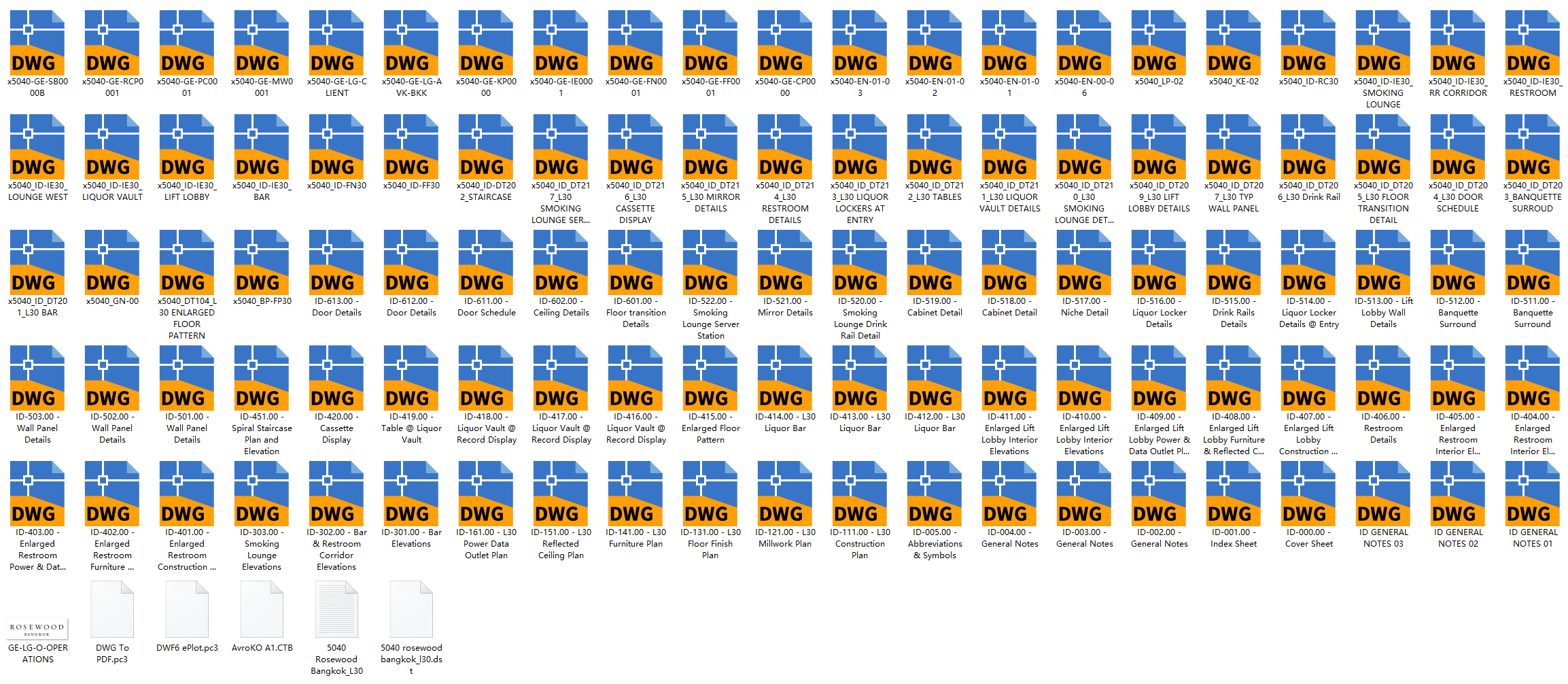Click the 'ID-513.00 - Lift Lobby Wall Details' name
This screenshot has width=1568, height=684.
pos(1383,313)
